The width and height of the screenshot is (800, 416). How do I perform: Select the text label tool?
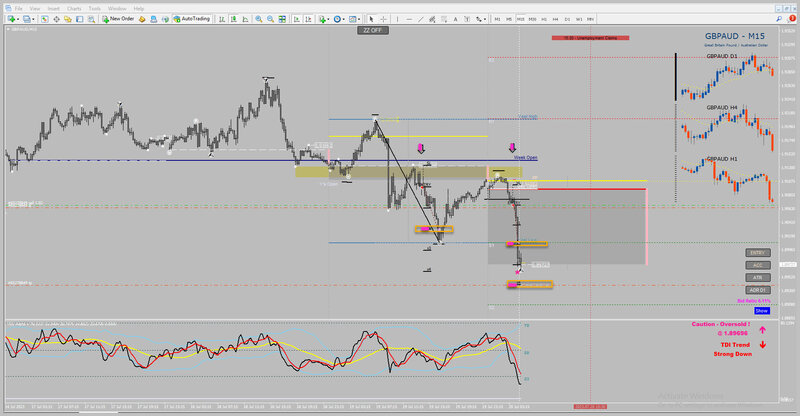(467, 19)
